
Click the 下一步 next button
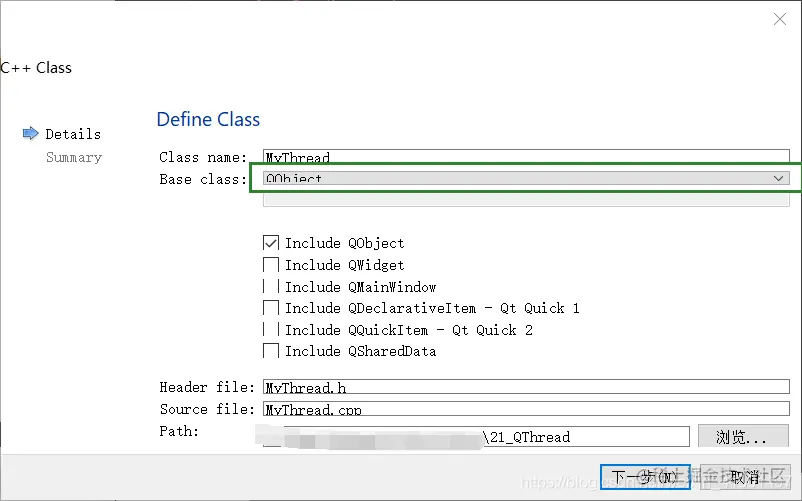click(645, 477)
